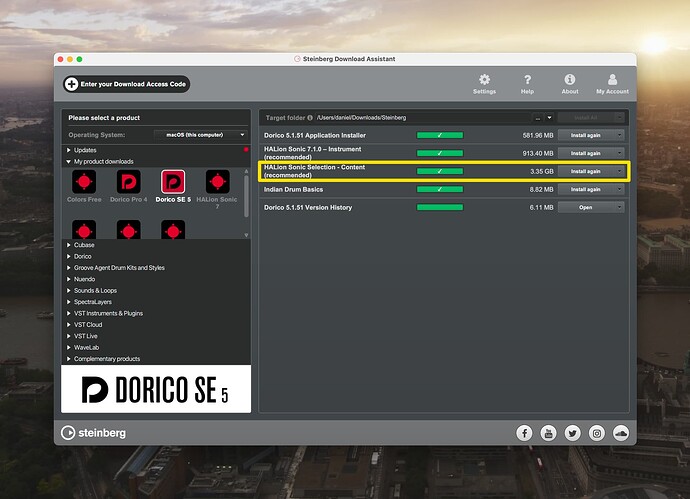690x499 pixels.
Task: Click the macOS window green zoom button
Action: point(79,59)
